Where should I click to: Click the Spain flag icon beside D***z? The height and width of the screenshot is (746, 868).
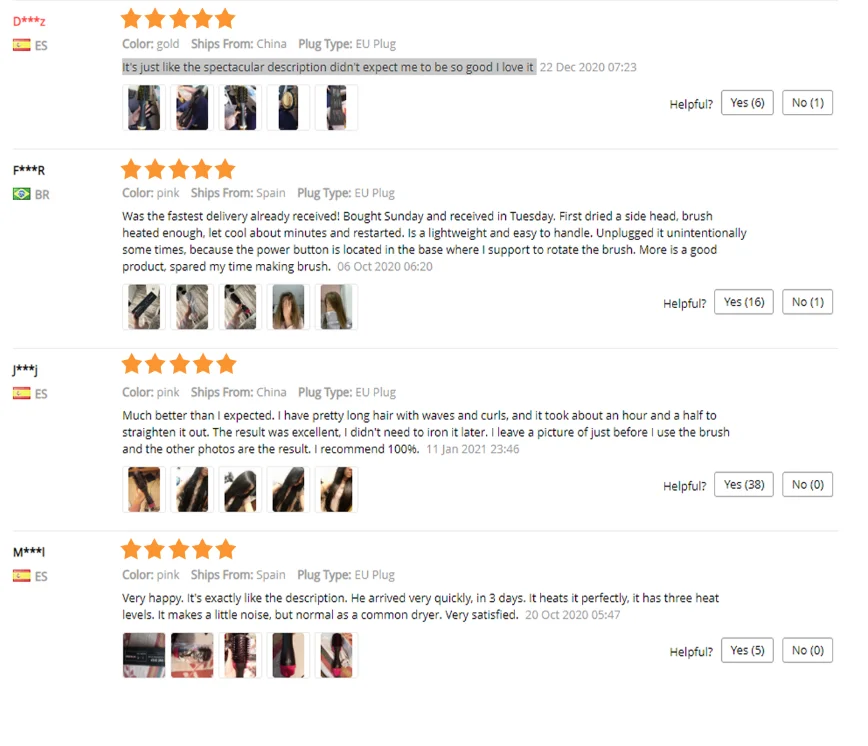point(22,45)
